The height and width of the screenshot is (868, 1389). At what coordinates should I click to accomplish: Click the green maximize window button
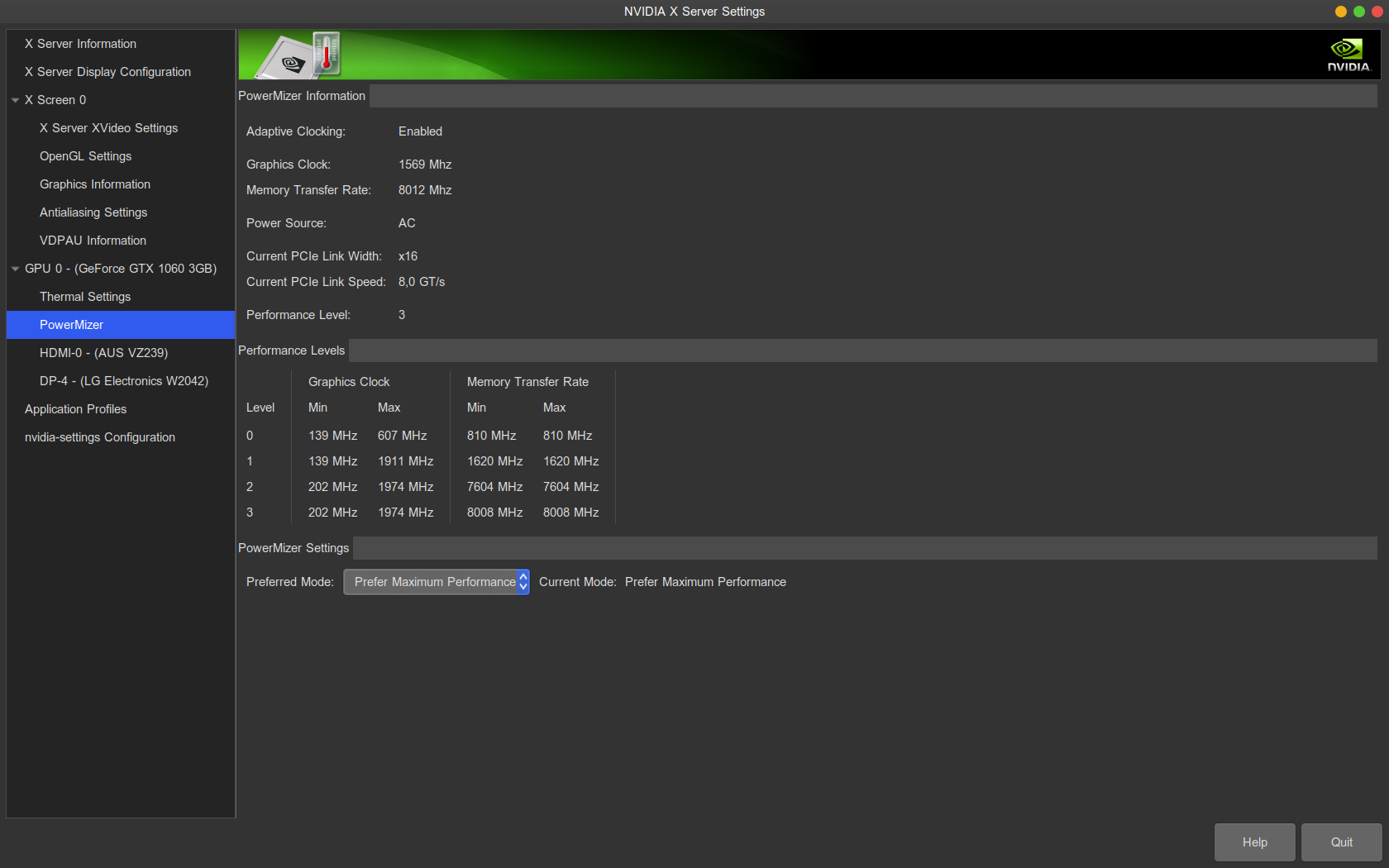pyautogui.click(x=1359, y=12)
